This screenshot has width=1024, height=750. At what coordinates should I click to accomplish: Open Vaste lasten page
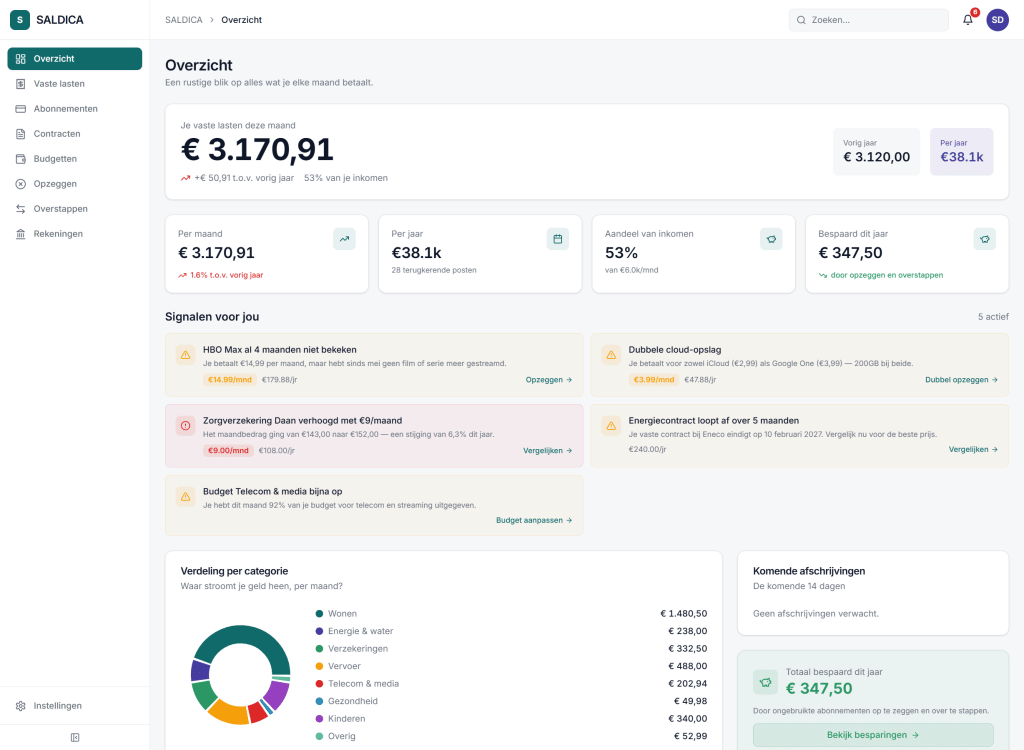(x=74, y=84)
